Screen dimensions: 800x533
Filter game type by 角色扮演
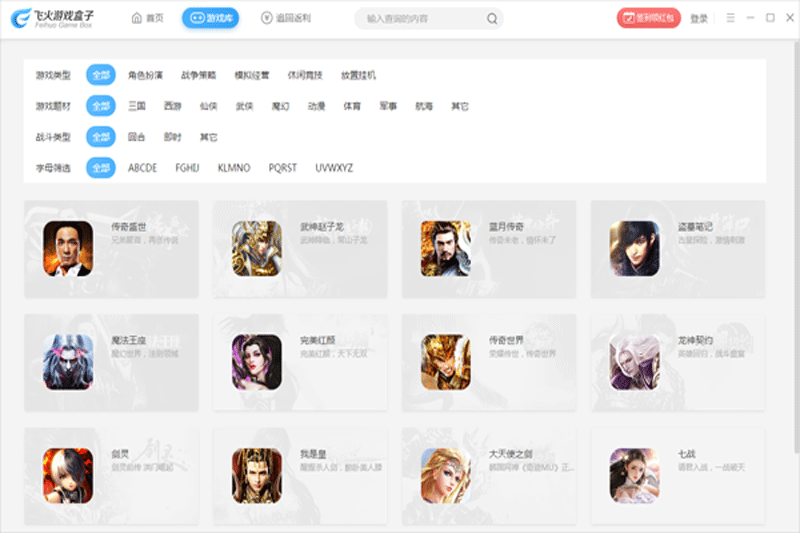[145, 75]
